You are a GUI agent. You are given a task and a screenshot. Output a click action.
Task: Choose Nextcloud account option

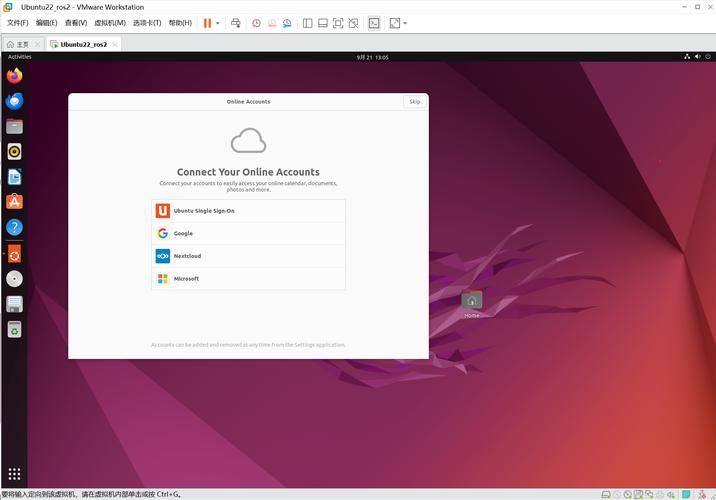pyautogui.click(x=248, y=256)
